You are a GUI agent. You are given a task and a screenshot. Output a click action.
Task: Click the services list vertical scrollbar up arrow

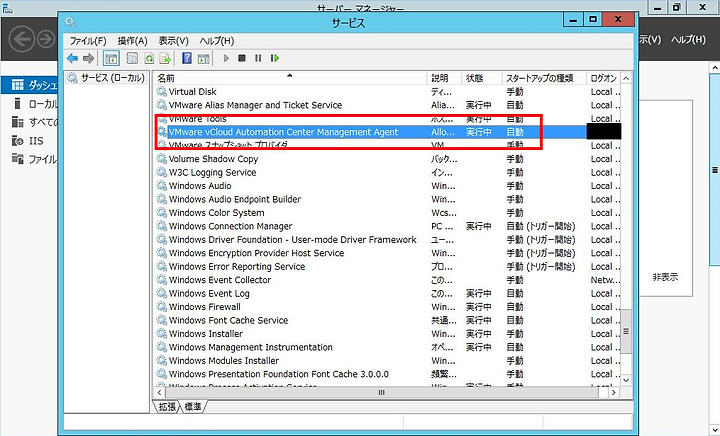coord(626,78)
